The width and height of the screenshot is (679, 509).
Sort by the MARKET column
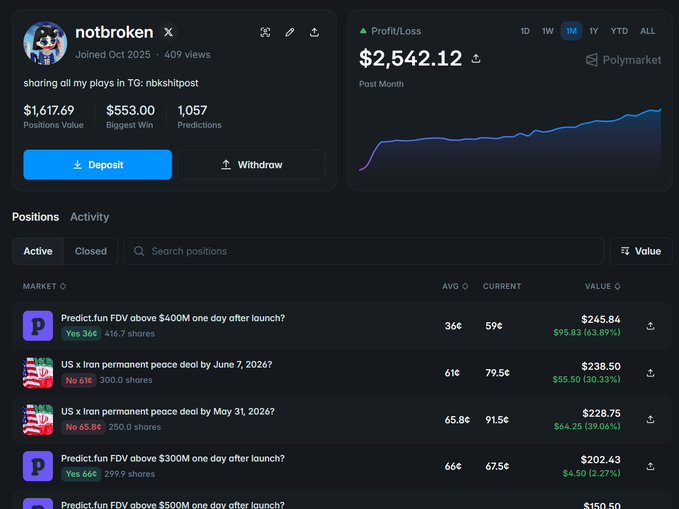44,286
